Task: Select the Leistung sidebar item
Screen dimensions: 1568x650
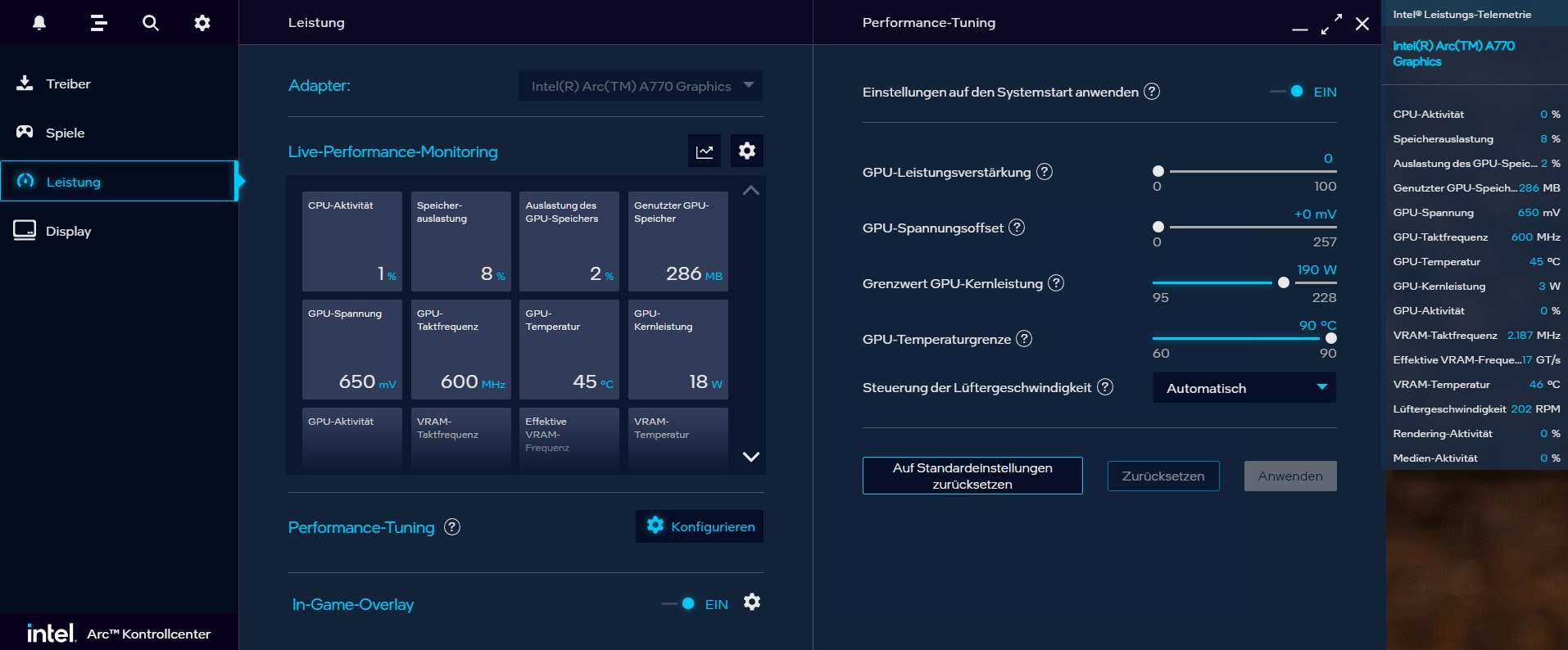Action: pos(119,181)
